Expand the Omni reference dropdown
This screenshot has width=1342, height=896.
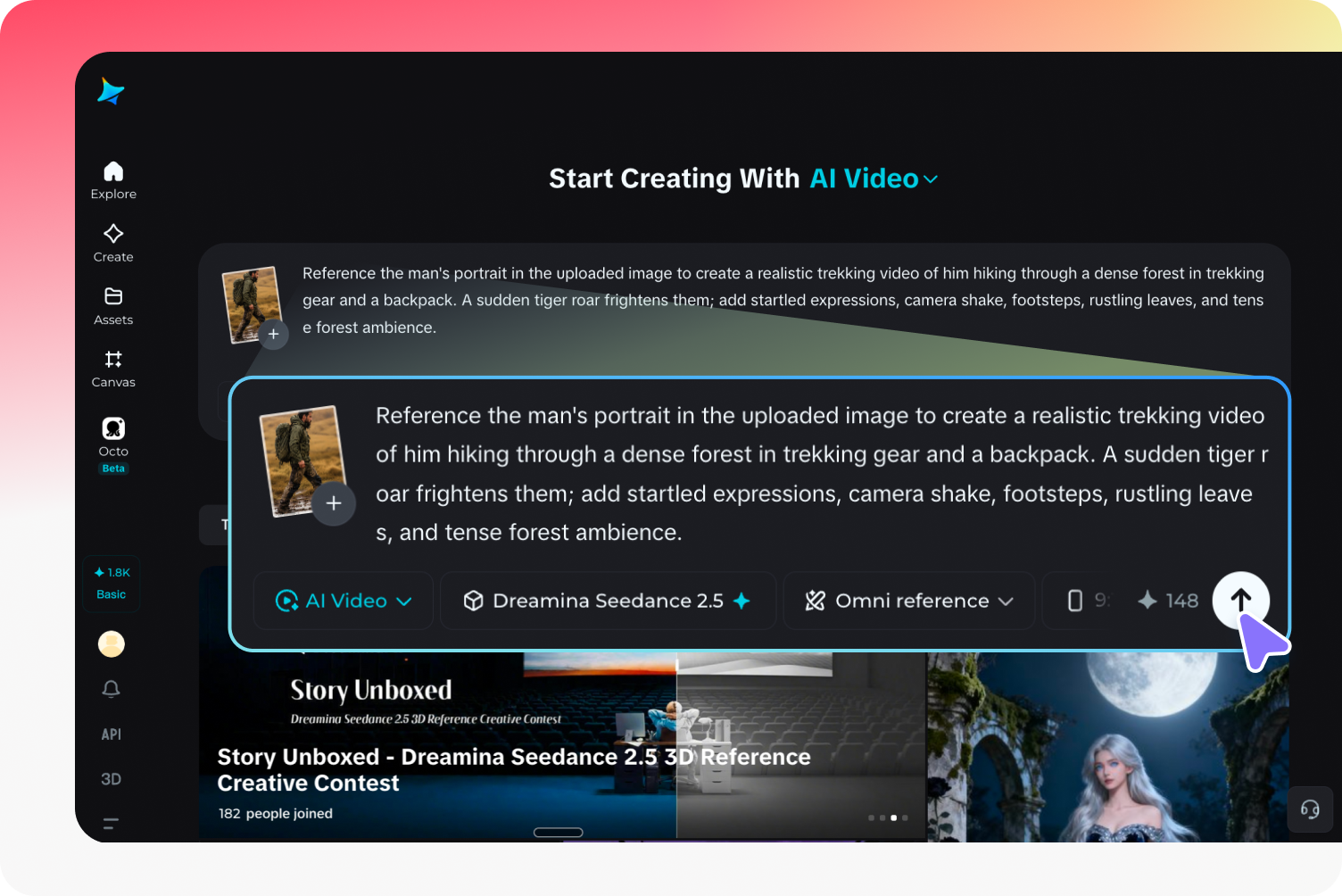point(909,601)
